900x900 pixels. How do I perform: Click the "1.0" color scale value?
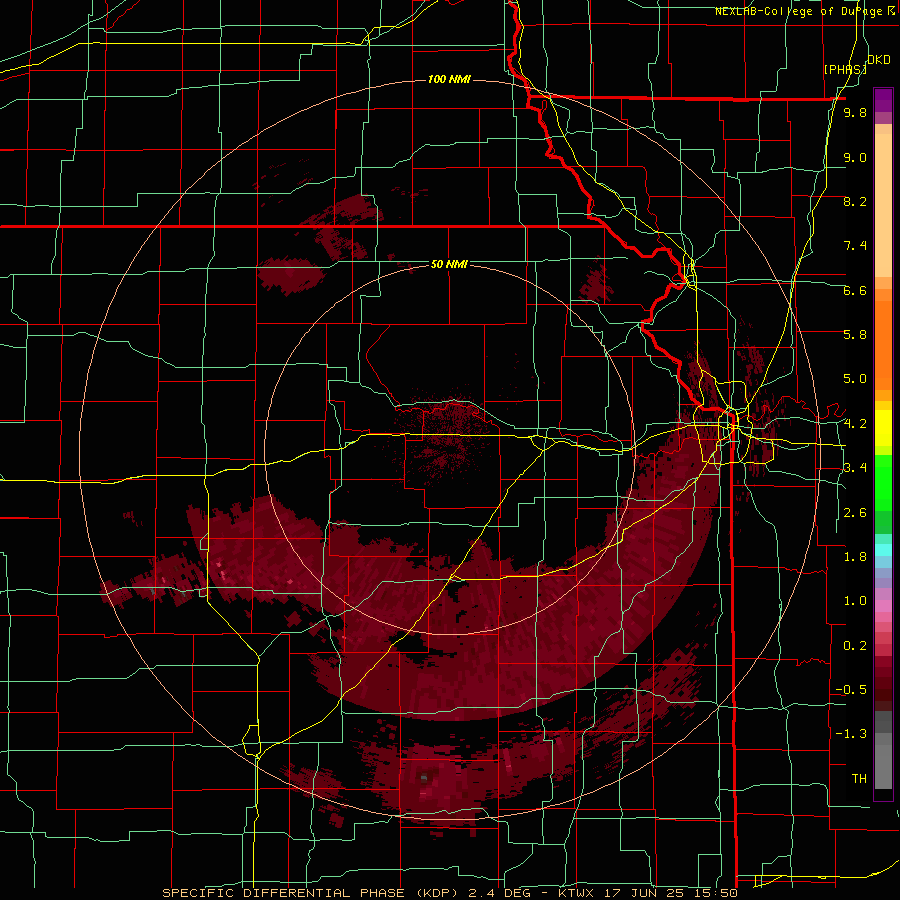click(x=855, y=601)
